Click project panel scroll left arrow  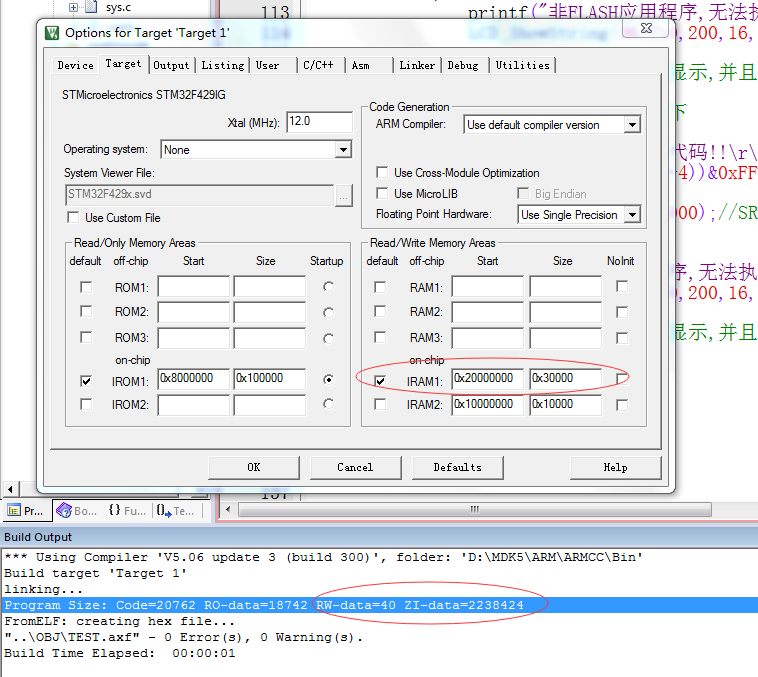coord(11,489)
